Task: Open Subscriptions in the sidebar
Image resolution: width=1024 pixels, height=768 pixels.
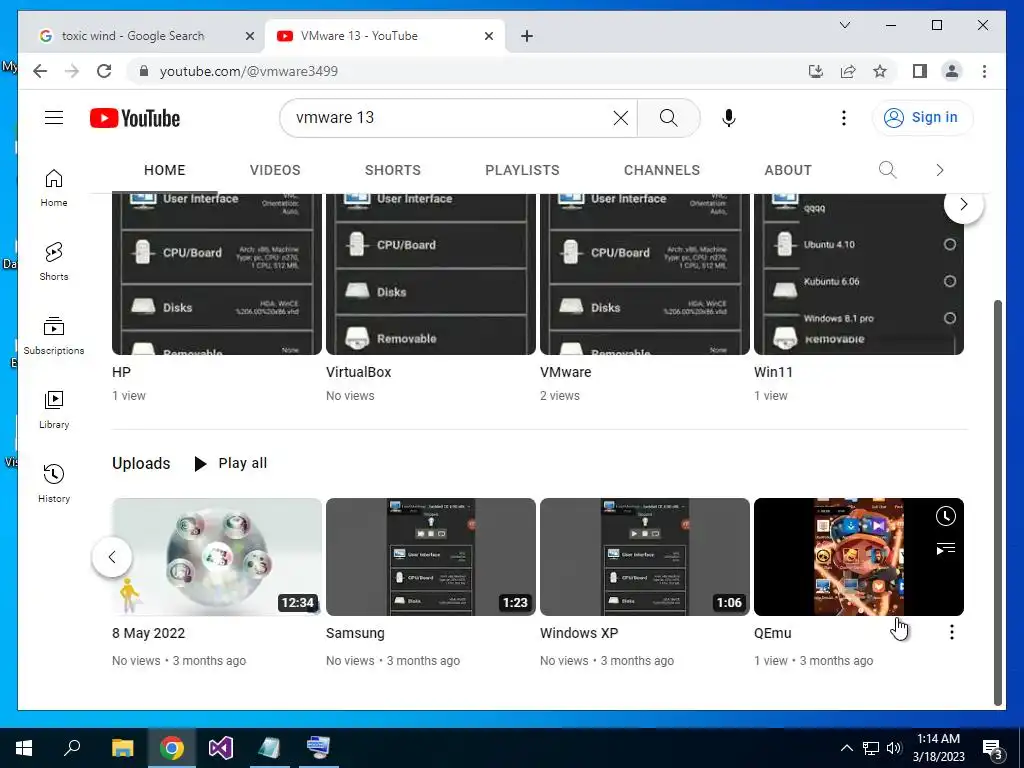Action: pyautogui.click(x=54, y=336)
